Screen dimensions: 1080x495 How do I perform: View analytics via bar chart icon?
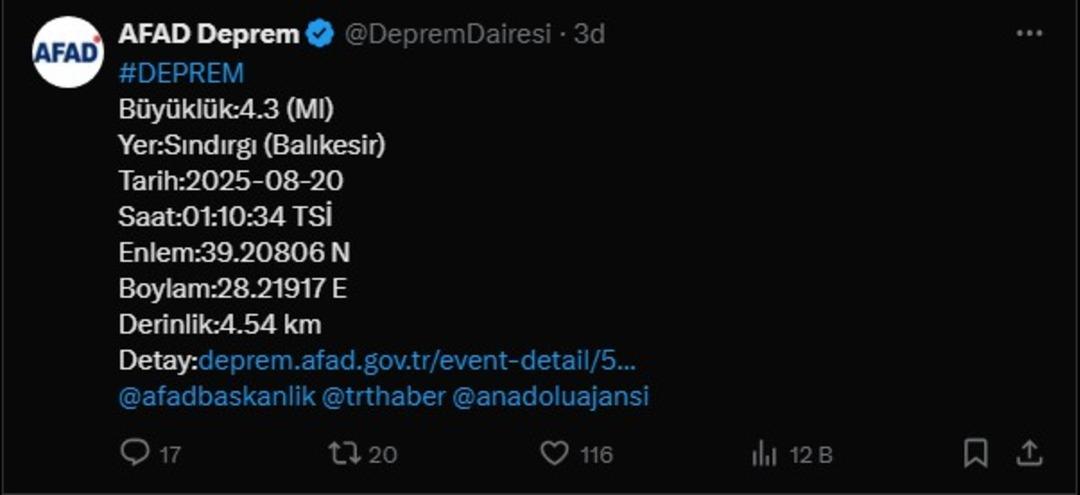[764, 454]
